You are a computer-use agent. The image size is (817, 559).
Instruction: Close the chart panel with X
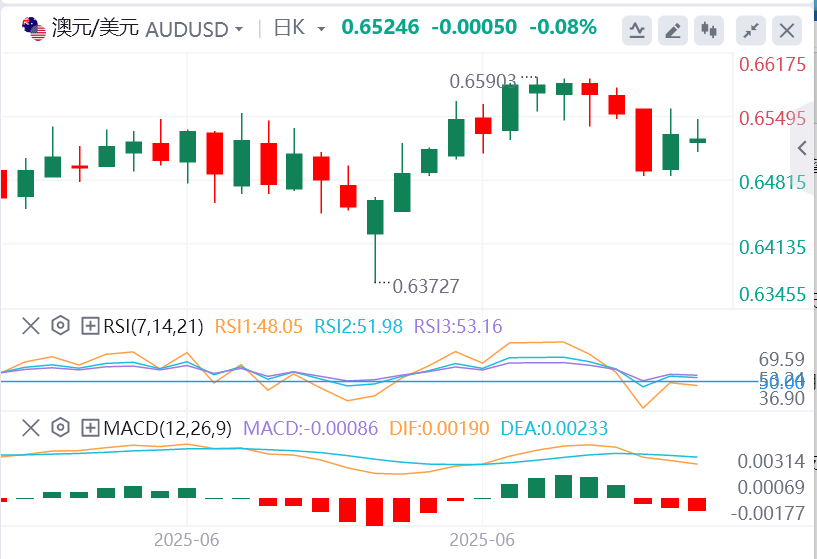click(787, 30)
